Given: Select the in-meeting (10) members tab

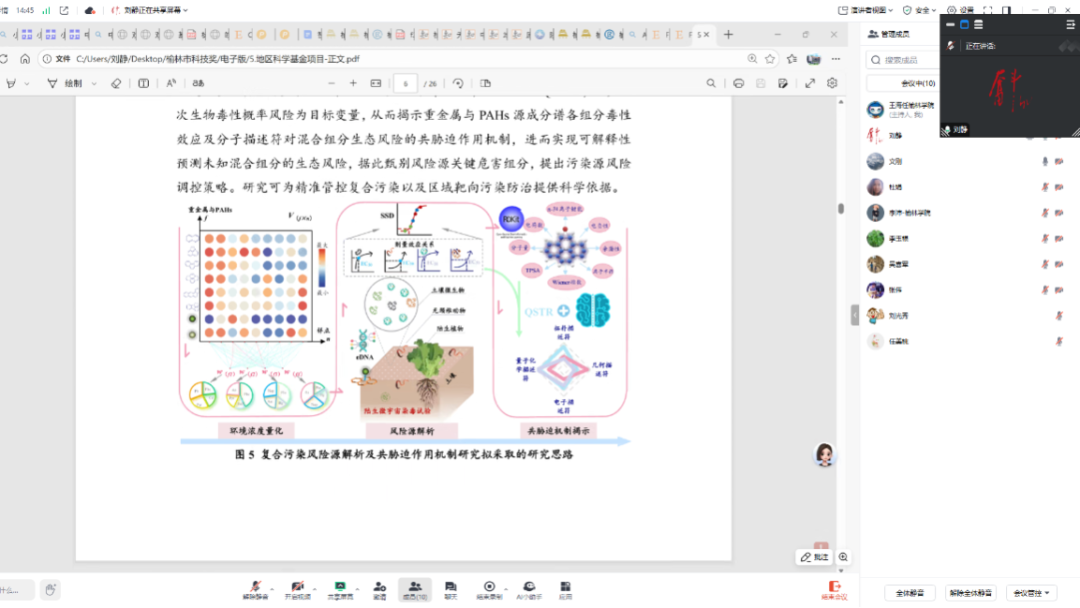Looking at the screenshot, I should tap(918, 83).
